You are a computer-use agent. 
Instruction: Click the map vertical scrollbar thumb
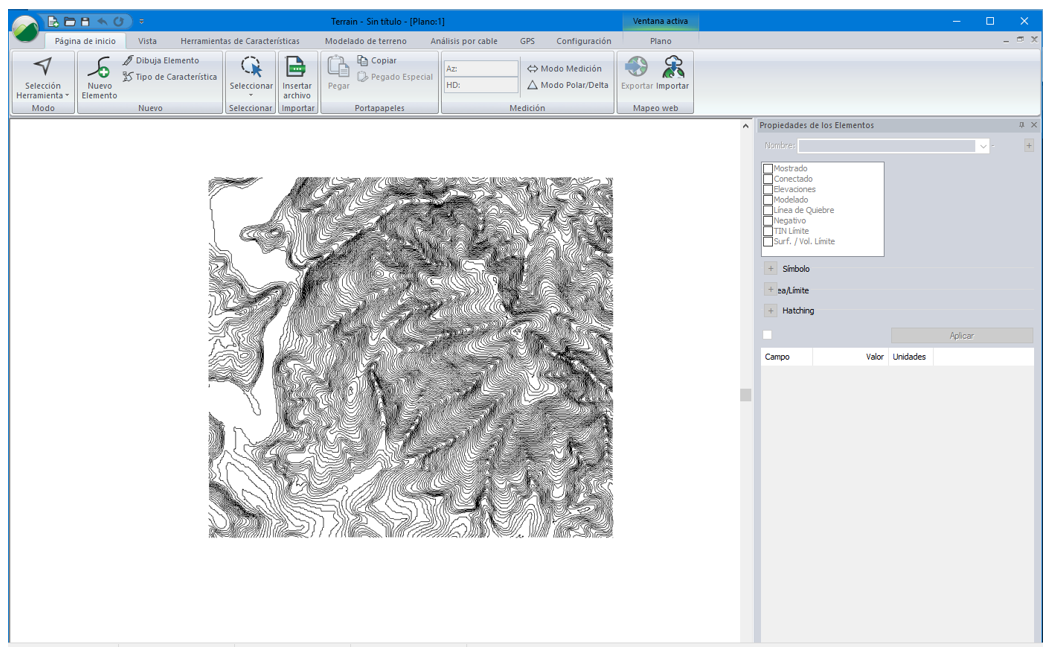(745, 395)
